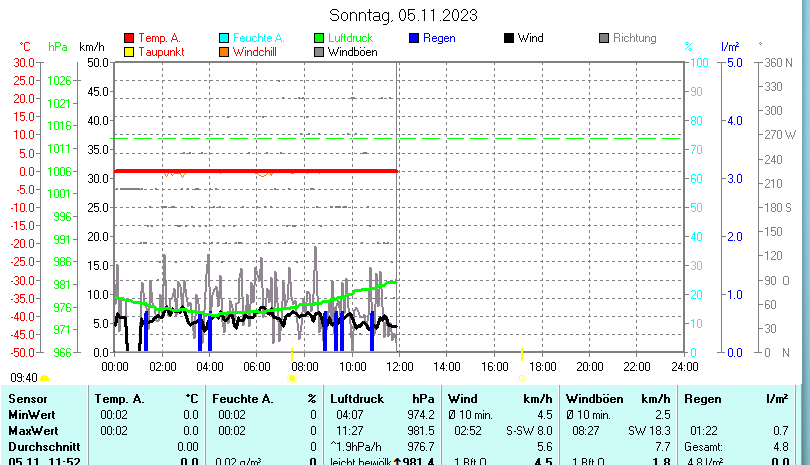Click the Regen column header in table
The height and width of the screenshot is (465, 810).
point(703,399)
